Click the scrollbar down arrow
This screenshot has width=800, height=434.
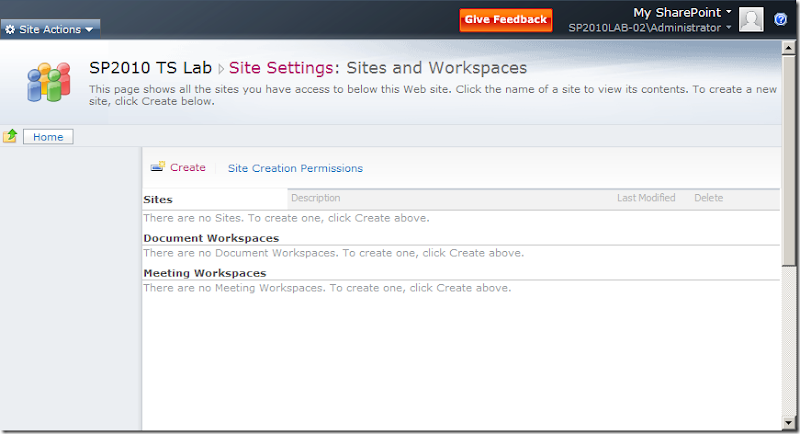tap(788, 423)
